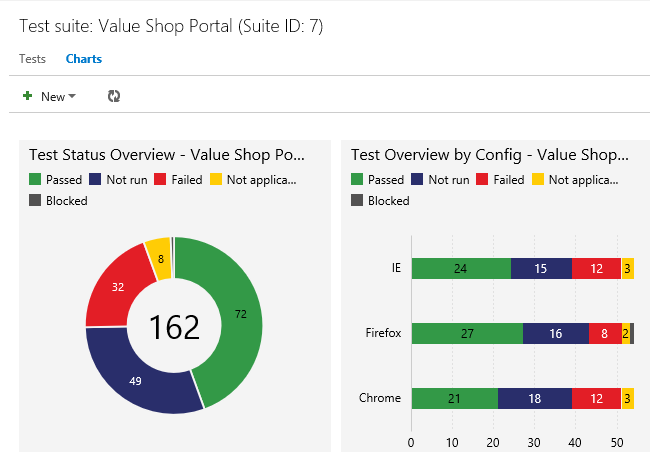Click the Test Overview by Config chart title
Viewport: 650px width, 459px height.
click(x=490, y=155)
